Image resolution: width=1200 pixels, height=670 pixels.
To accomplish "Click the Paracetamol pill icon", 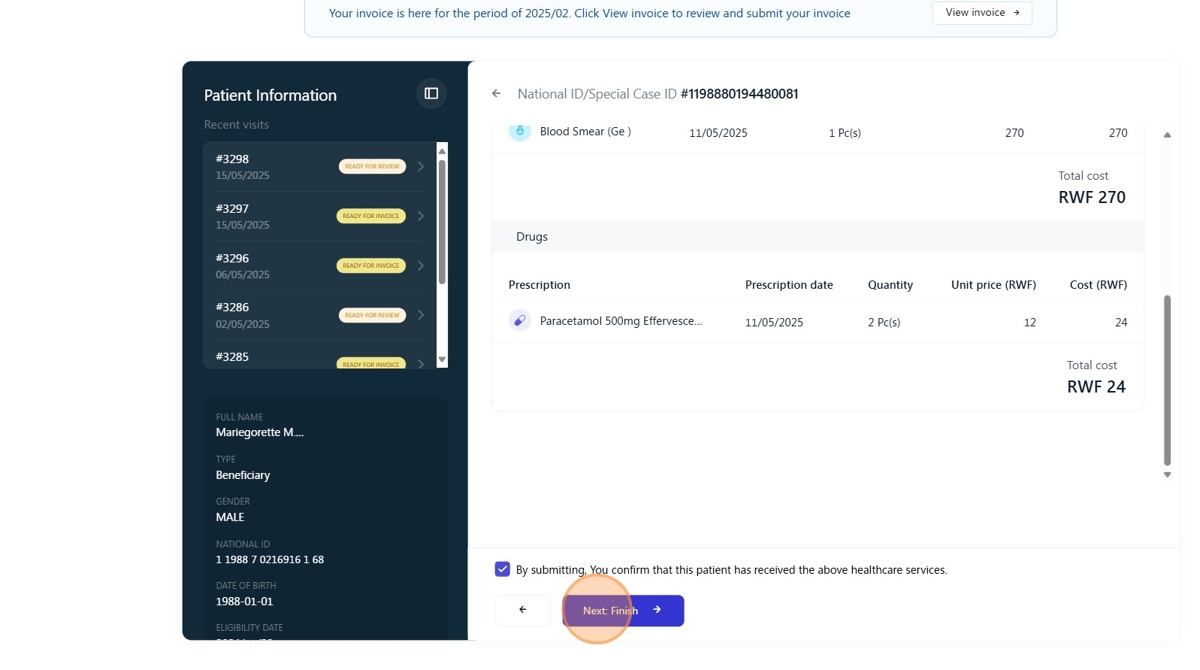I will click(x=520, y=321).
